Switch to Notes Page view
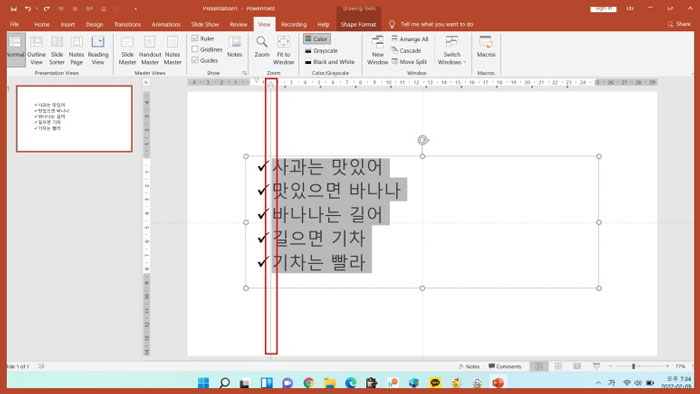The width and height of the screenshot is (700, 394). click(x=76, y=50)
